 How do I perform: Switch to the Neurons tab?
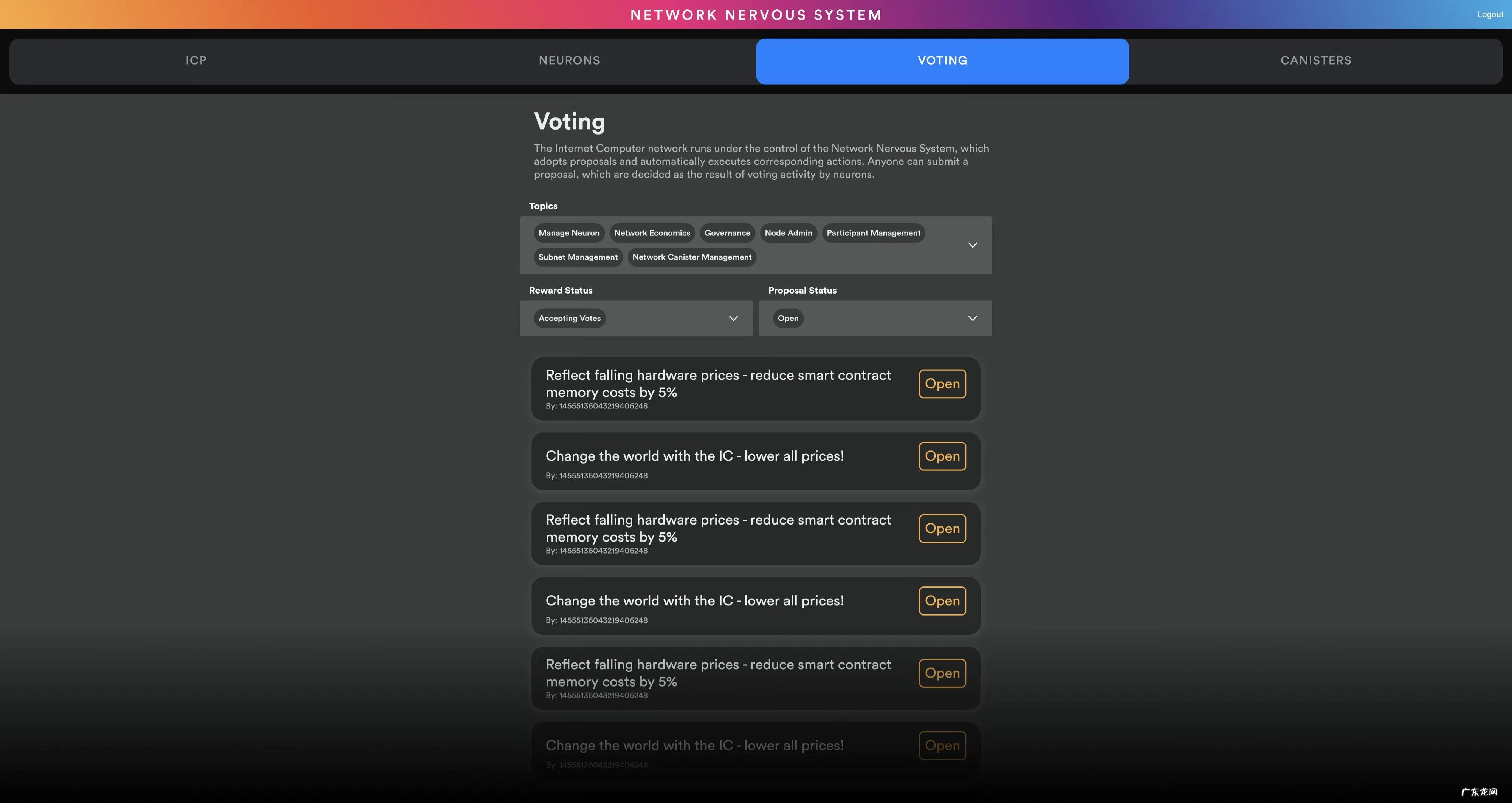click(x=569, y=60)
